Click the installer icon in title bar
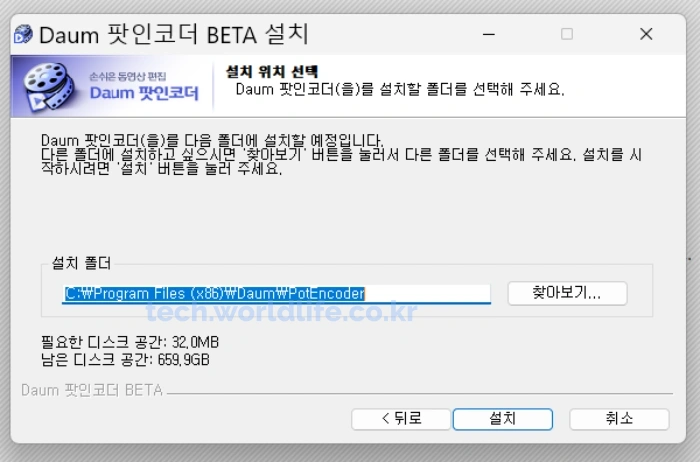This screenshot has height=462, width=700. (x=23, y=34)
